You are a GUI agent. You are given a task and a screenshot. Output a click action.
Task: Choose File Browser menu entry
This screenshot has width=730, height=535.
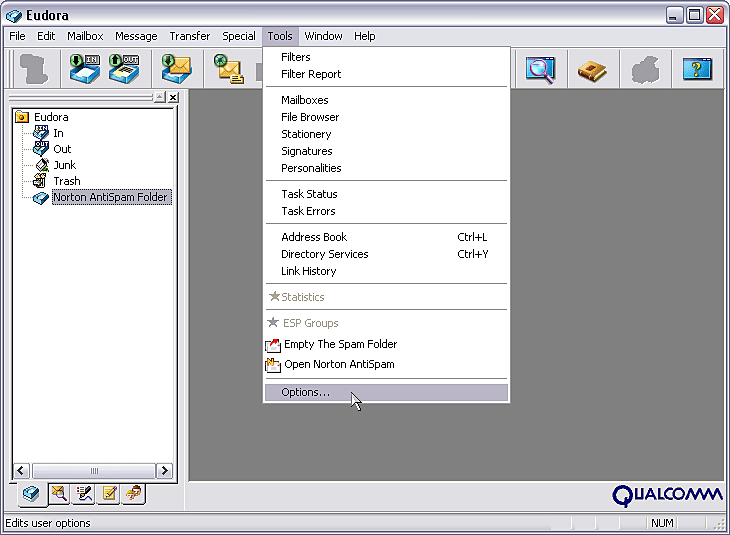386,117
